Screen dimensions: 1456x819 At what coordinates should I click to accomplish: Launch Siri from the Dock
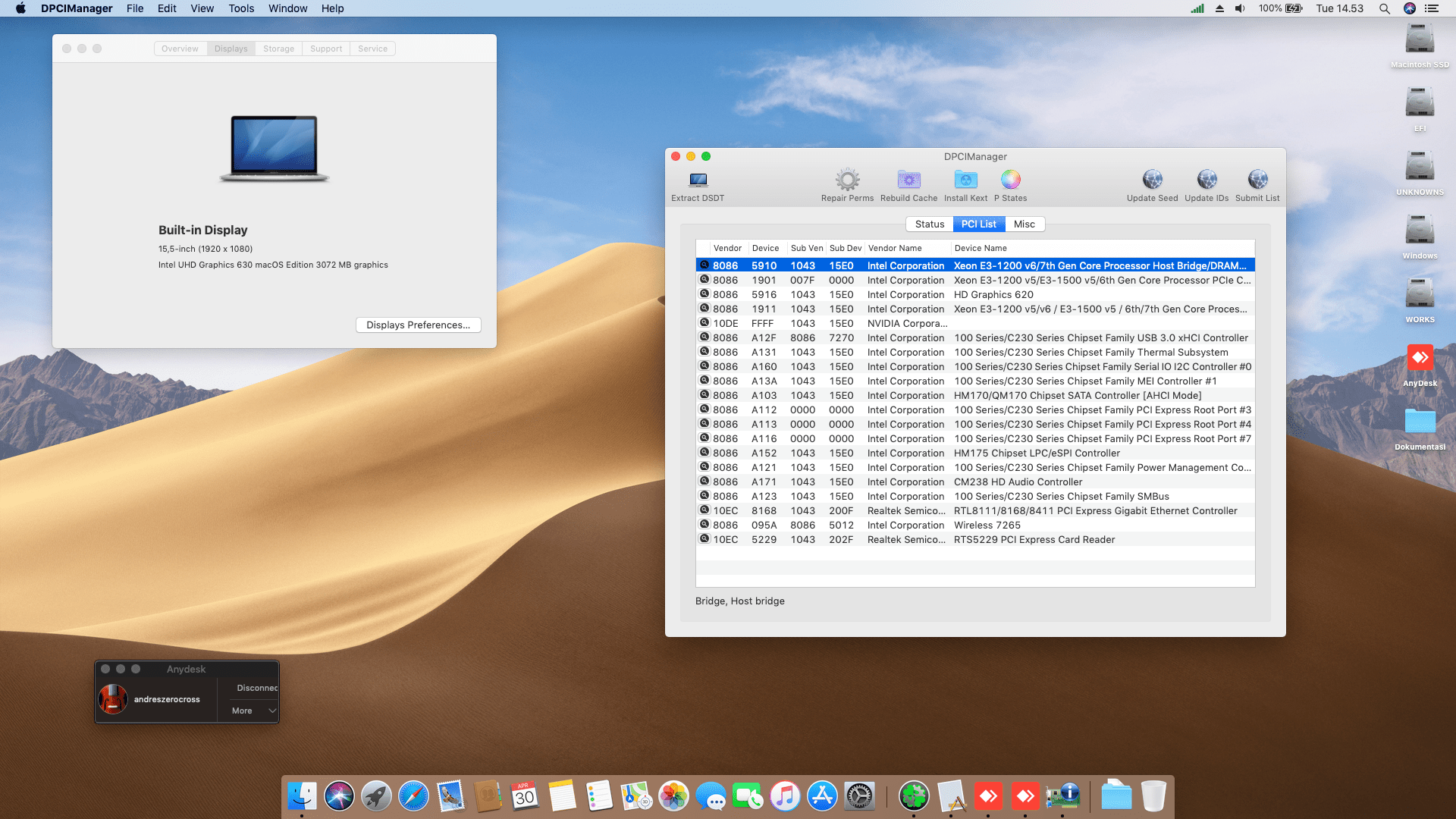click(x=339, y=796)
